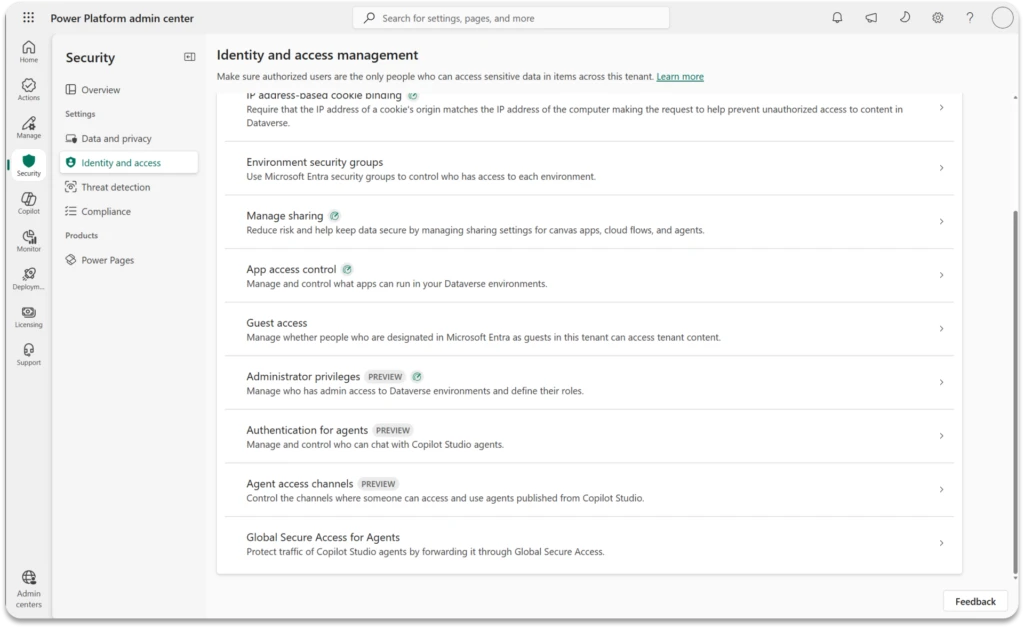Open Monitor in the left rail
Image resolution: width=1024 pixels, height=628 pixels.
28,241
